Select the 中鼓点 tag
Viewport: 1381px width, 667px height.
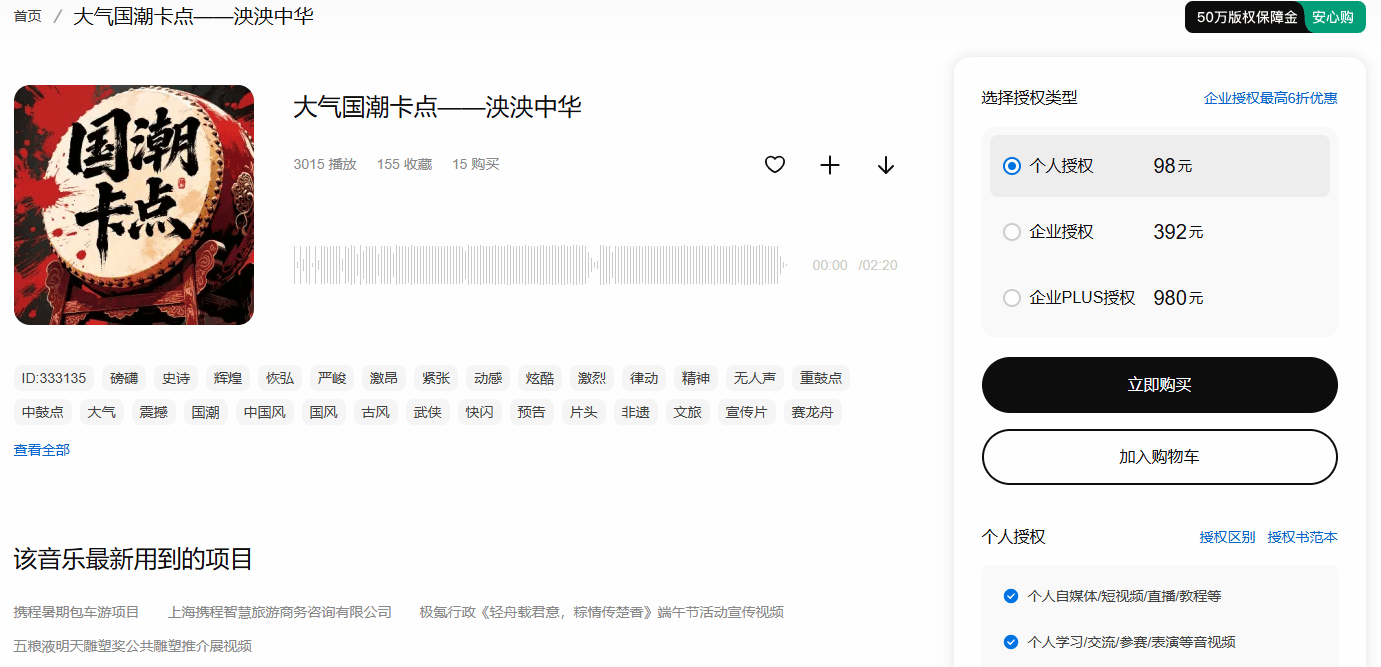[43, 412]
